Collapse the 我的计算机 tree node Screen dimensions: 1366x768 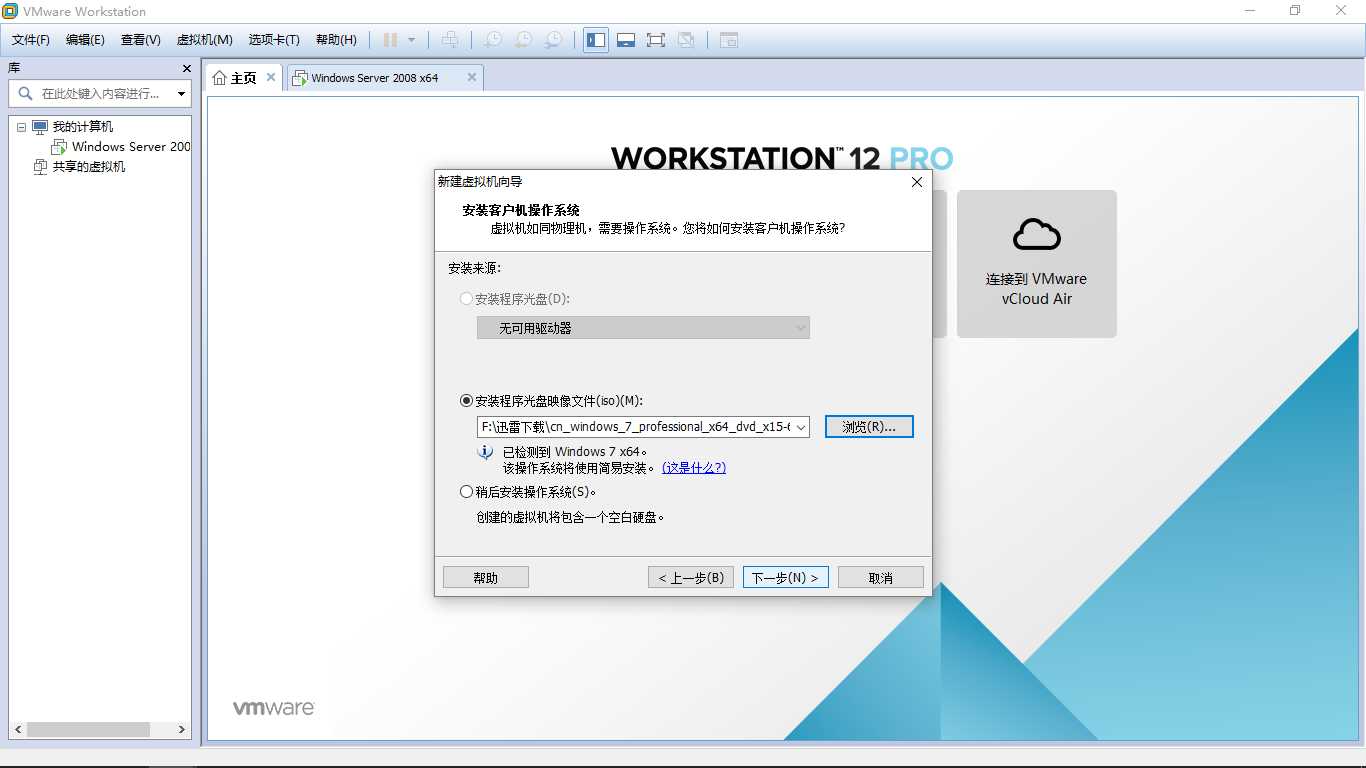pos(21,127)
